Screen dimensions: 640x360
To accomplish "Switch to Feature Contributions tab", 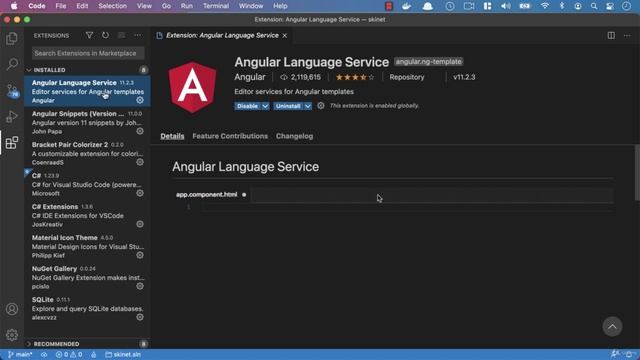I will pyautogui.click(x=230, y=136).
